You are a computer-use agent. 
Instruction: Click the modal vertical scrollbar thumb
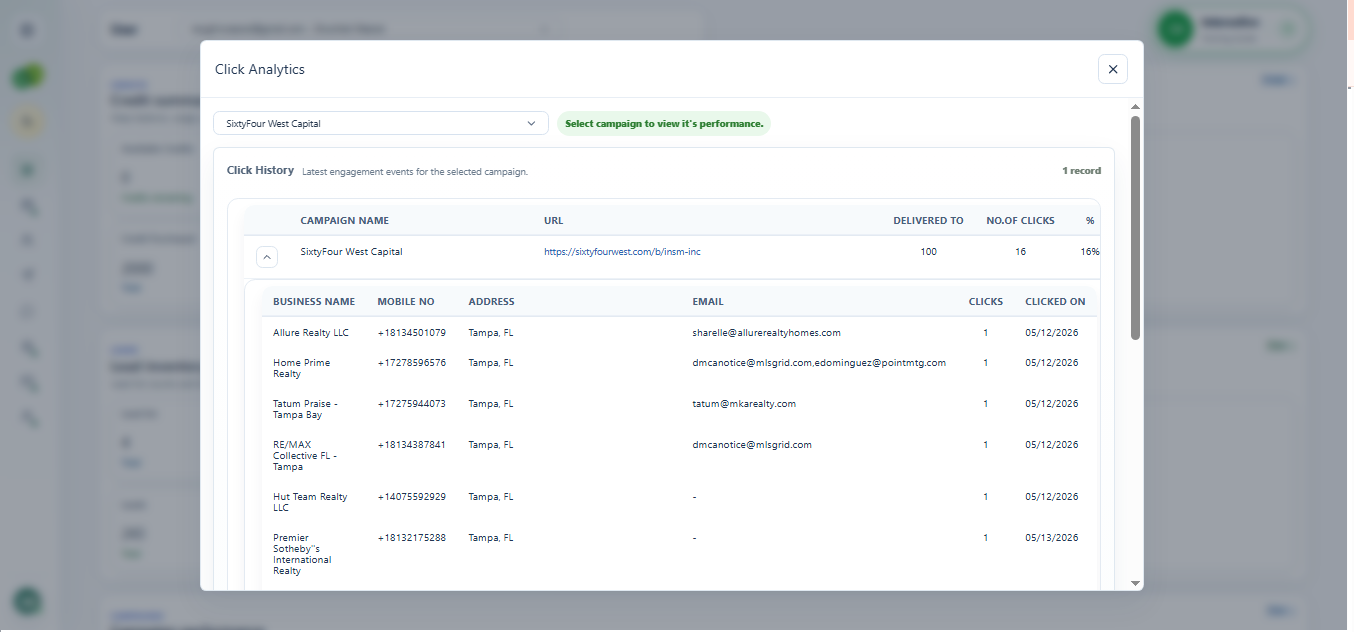tap(1135, 228)
